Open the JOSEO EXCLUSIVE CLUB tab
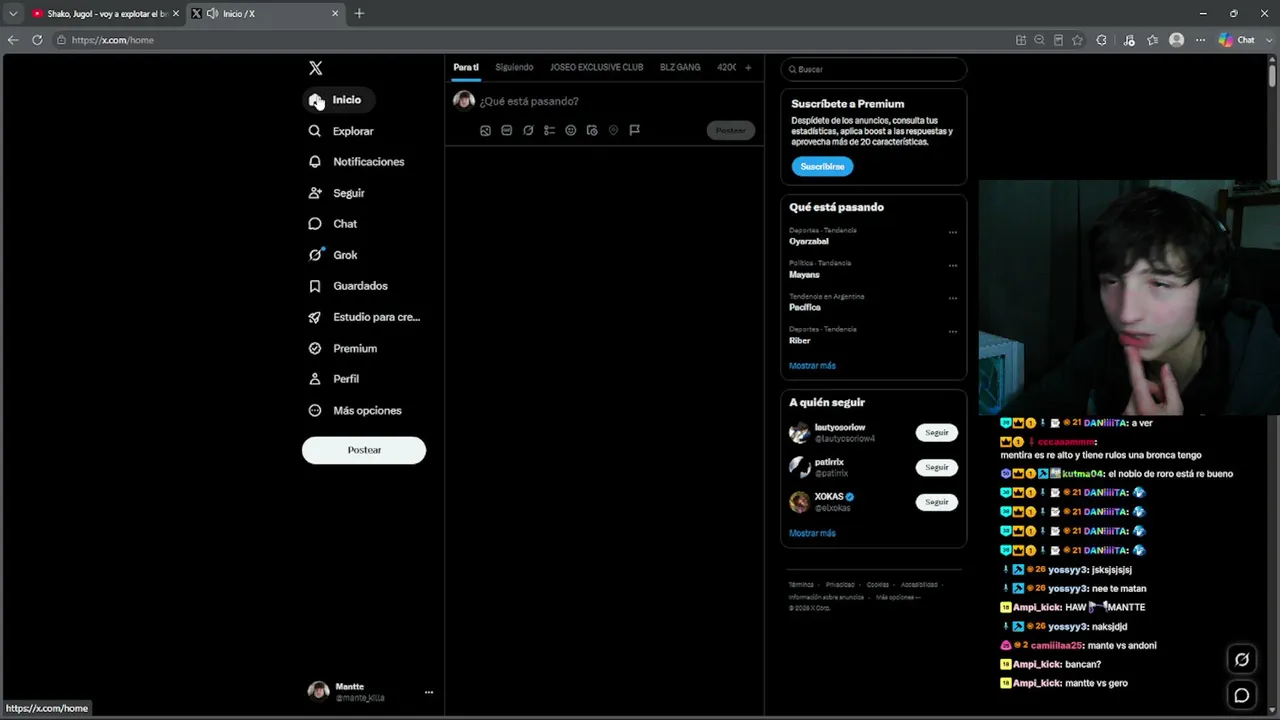The image size is (1280, 720). (x=596, y=67)
